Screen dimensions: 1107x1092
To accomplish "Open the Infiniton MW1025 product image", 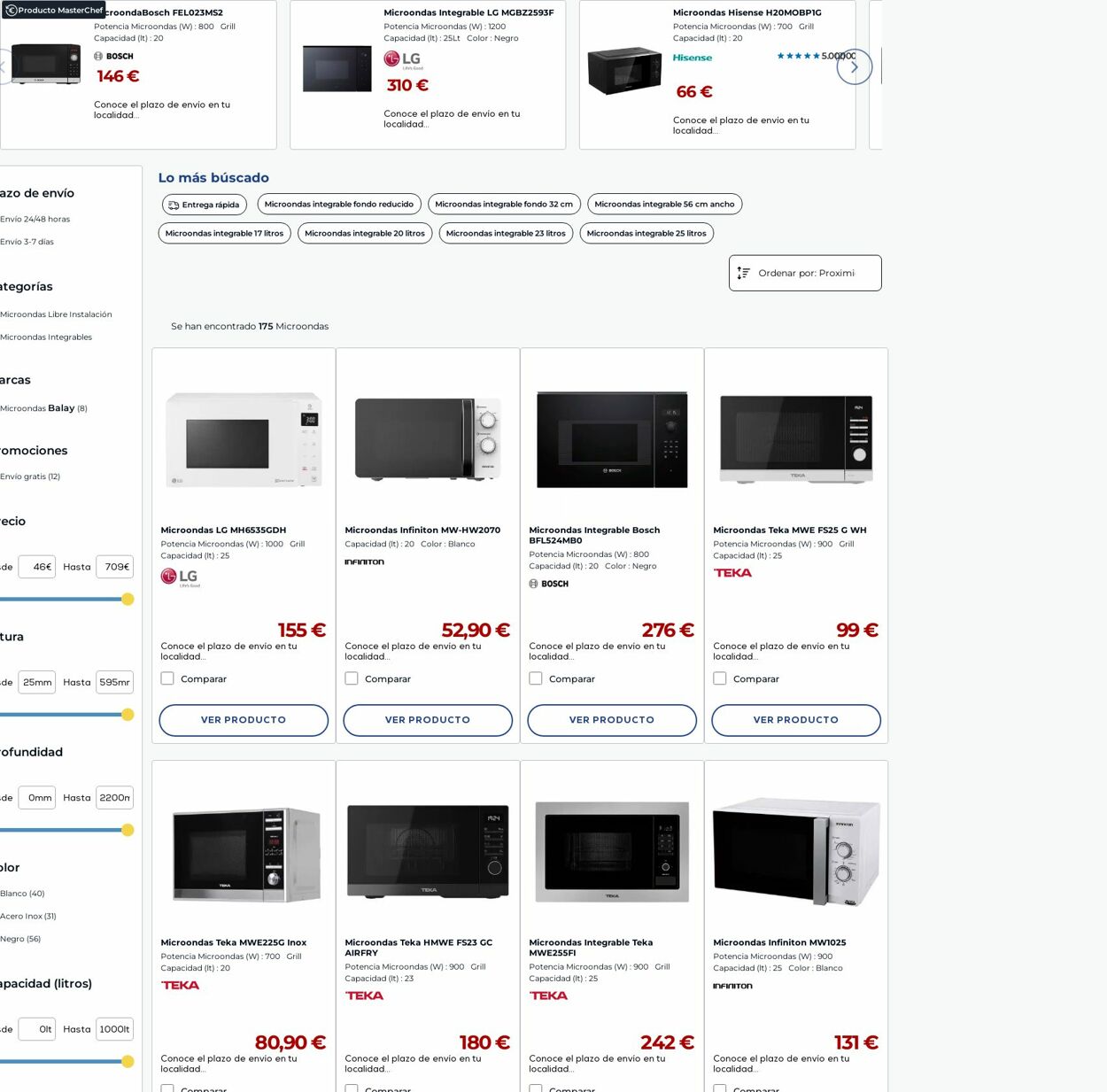I will point(796,851).
